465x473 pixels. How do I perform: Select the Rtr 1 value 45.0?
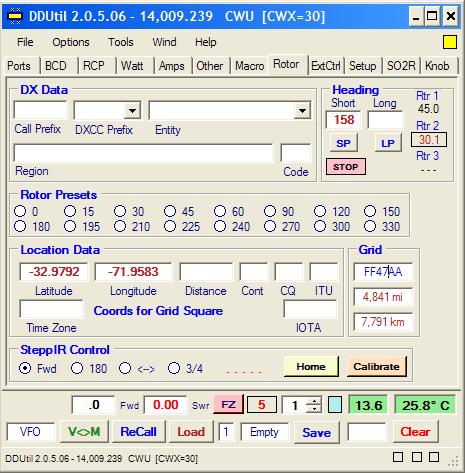(x=428, y=109)
